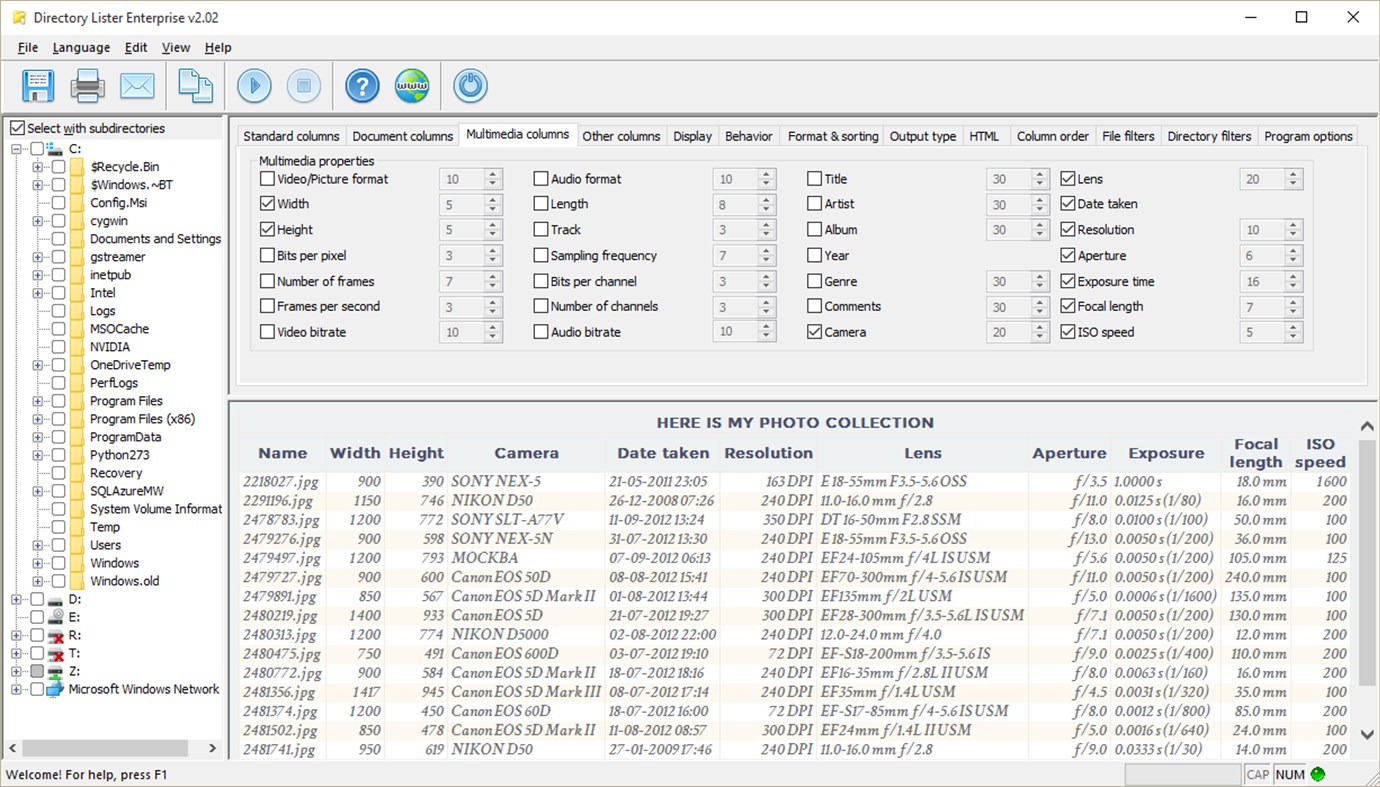Send listing via email icon

(137, 86)
